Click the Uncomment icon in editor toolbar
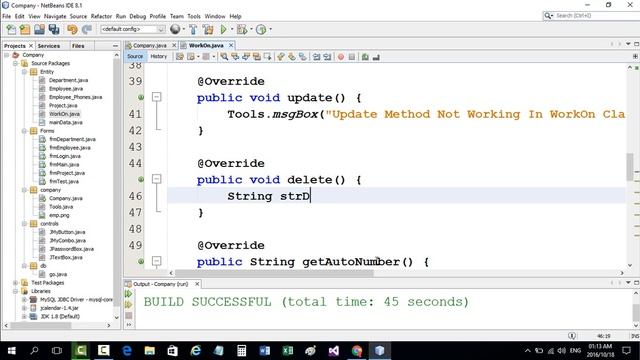640x360 pixels. (x=376, y=57)
